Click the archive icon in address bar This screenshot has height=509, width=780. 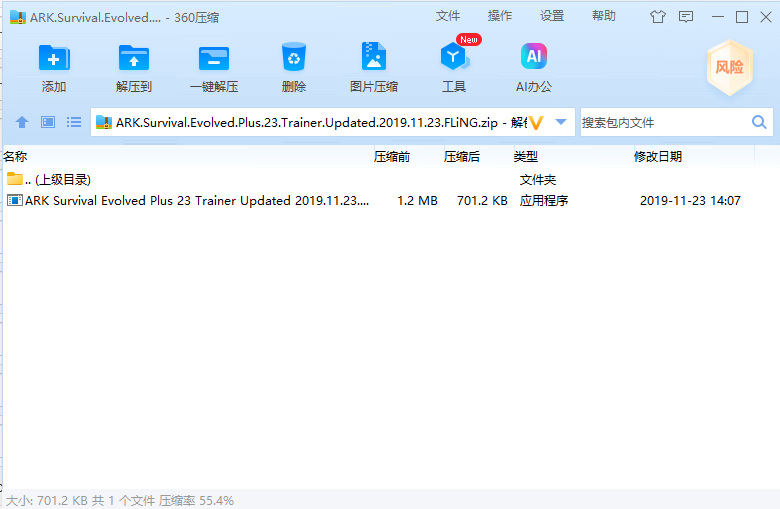(x=104, y=122)
